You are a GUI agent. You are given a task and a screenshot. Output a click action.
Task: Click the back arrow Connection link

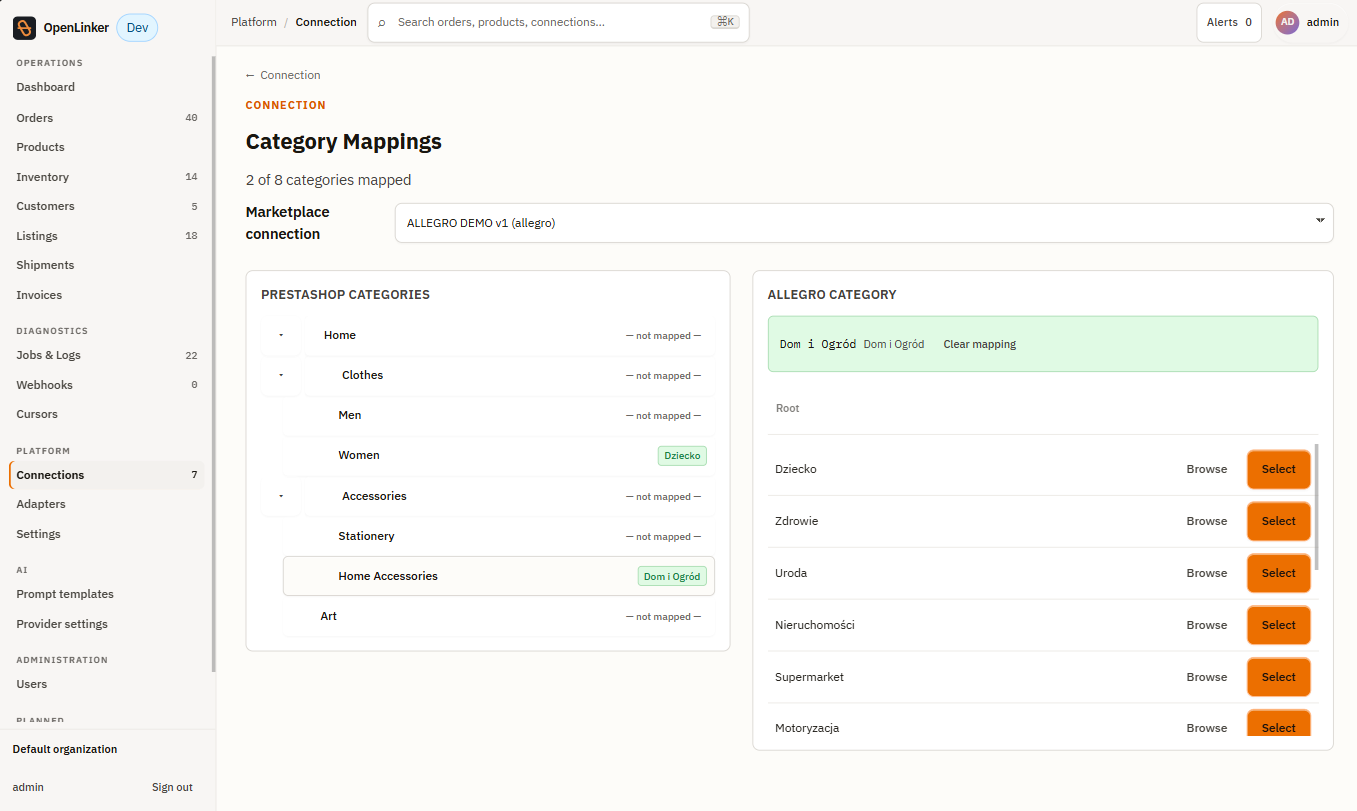coord(283,75)
